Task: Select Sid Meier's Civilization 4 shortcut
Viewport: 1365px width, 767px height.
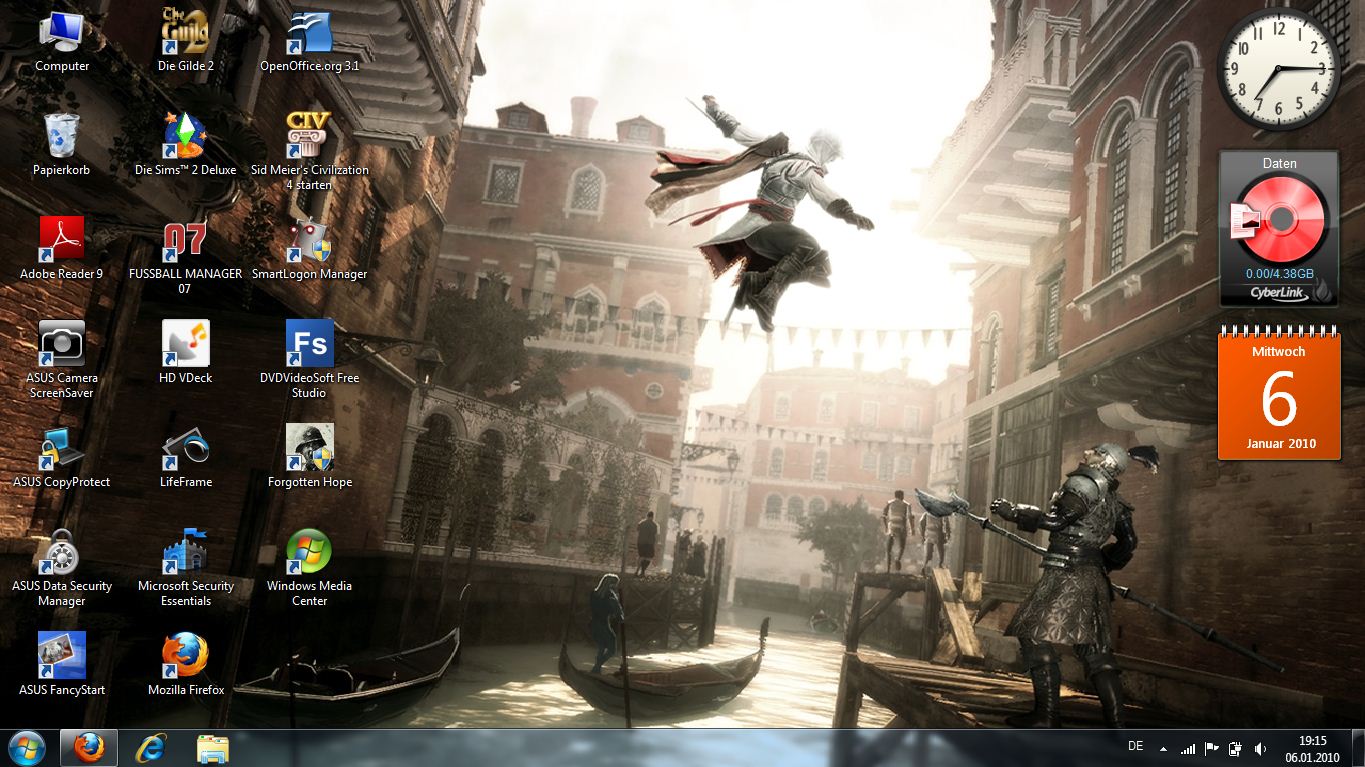Action: 310,152
